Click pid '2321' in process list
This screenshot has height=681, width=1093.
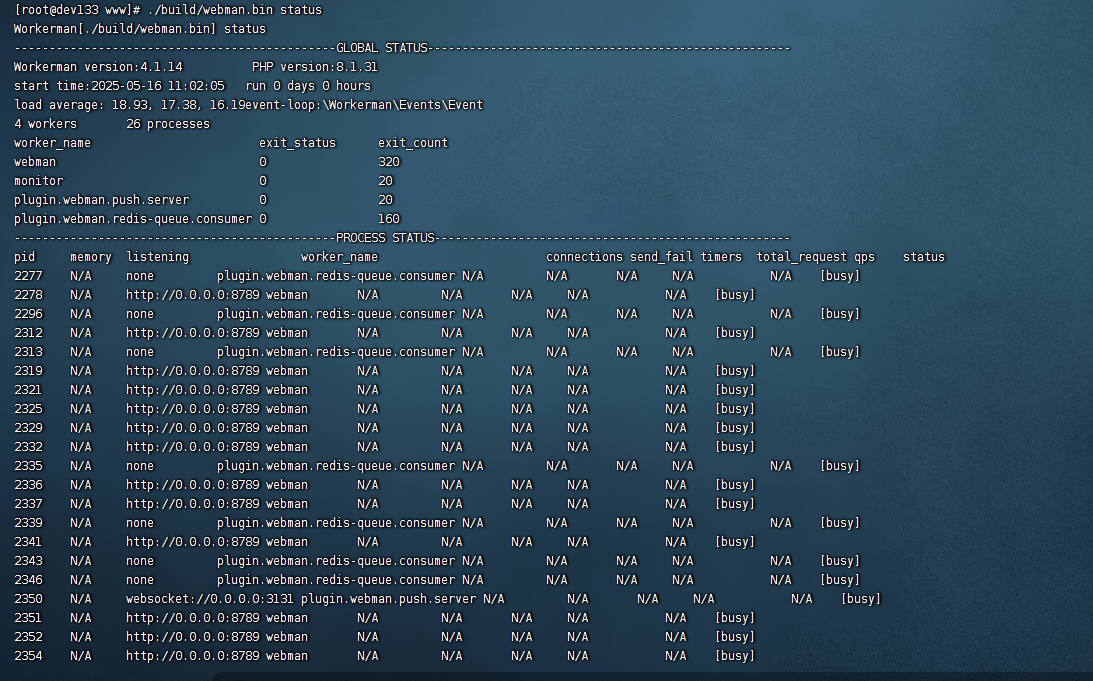pyautogui.click(x=28, y=390)
